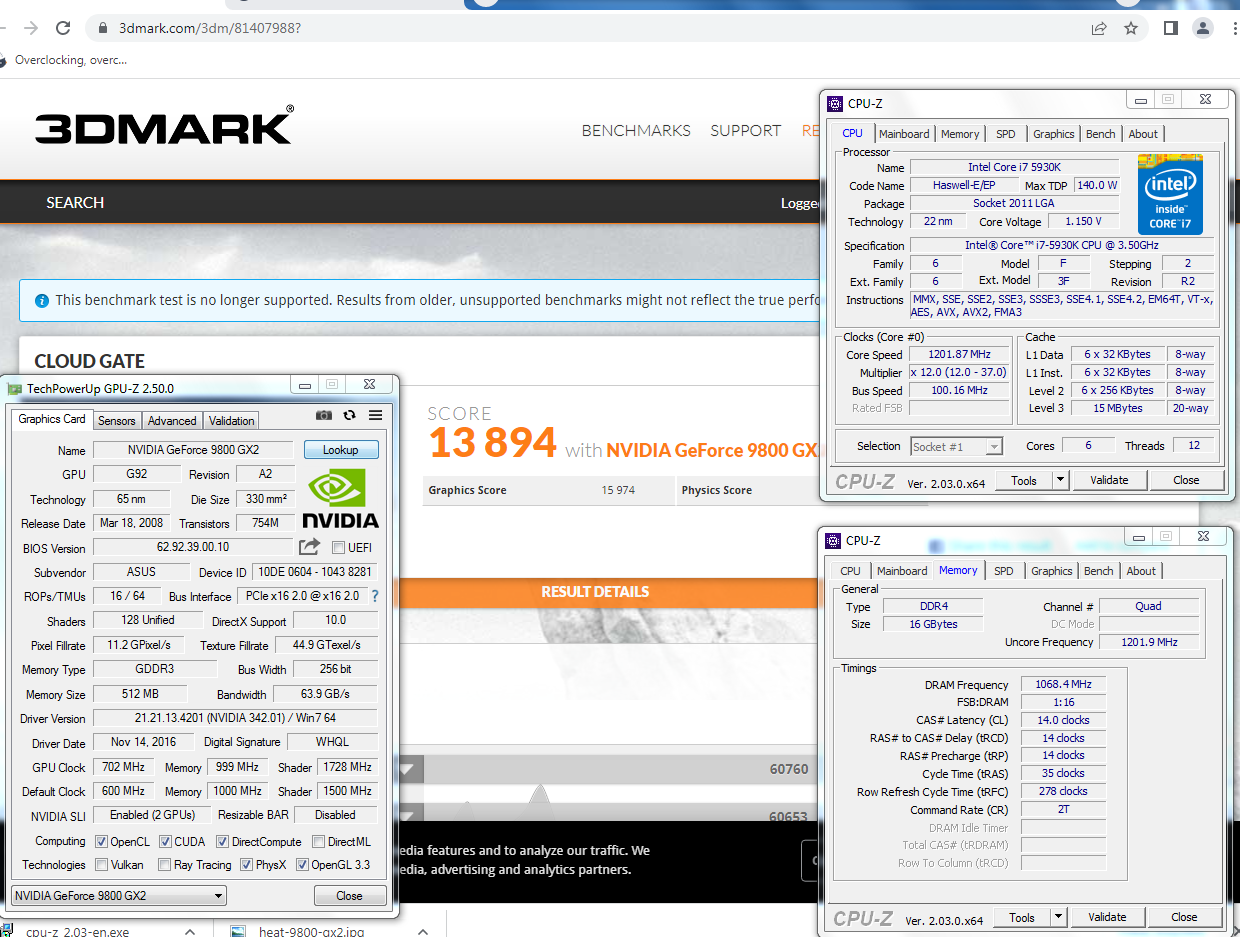Open SPD tab in upper CPU-Z
This screenshot has width=1240, height=937.
pyautogui.click(x=1005, y=134)
